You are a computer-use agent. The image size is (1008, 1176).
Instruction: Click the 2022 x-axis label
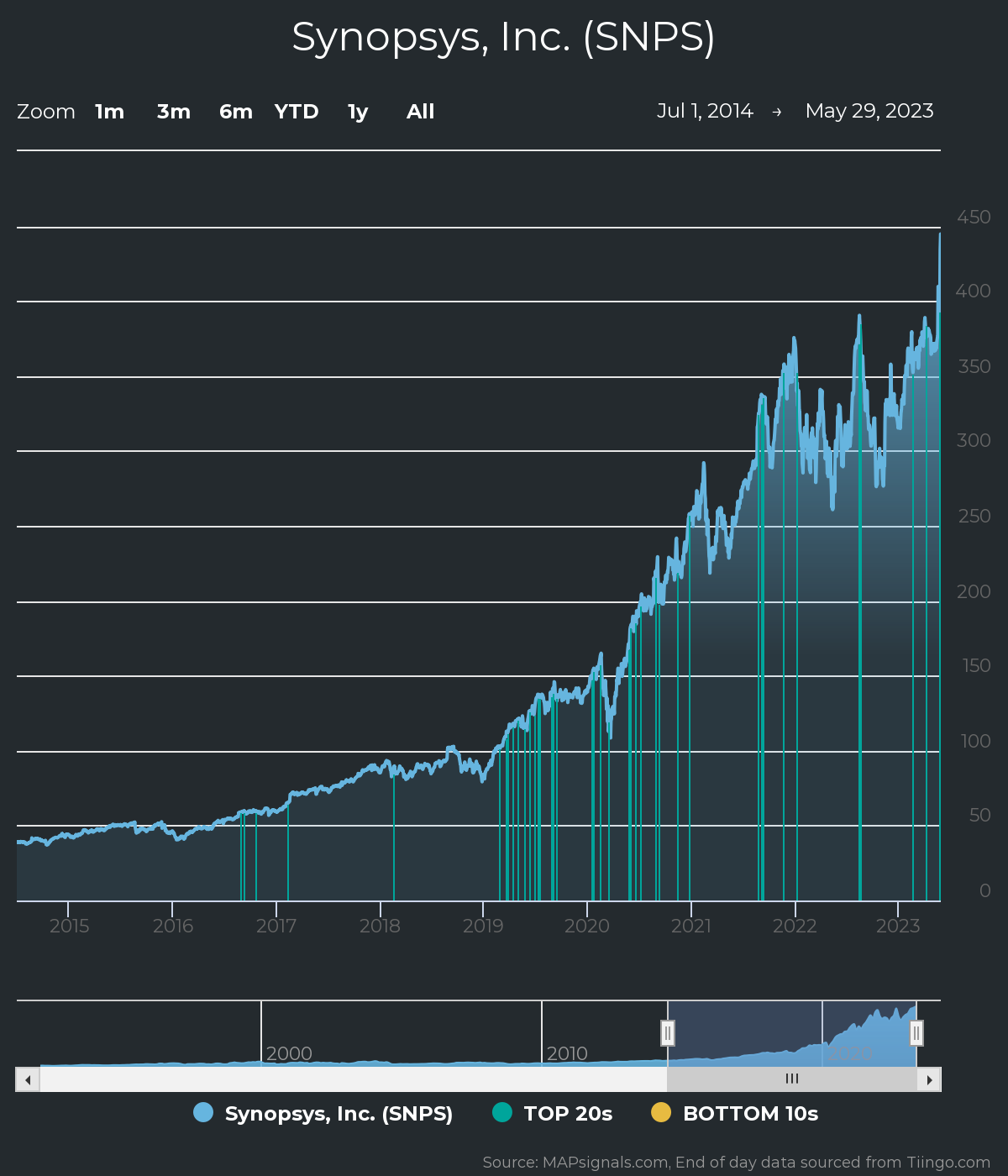[x=795, y=926]
